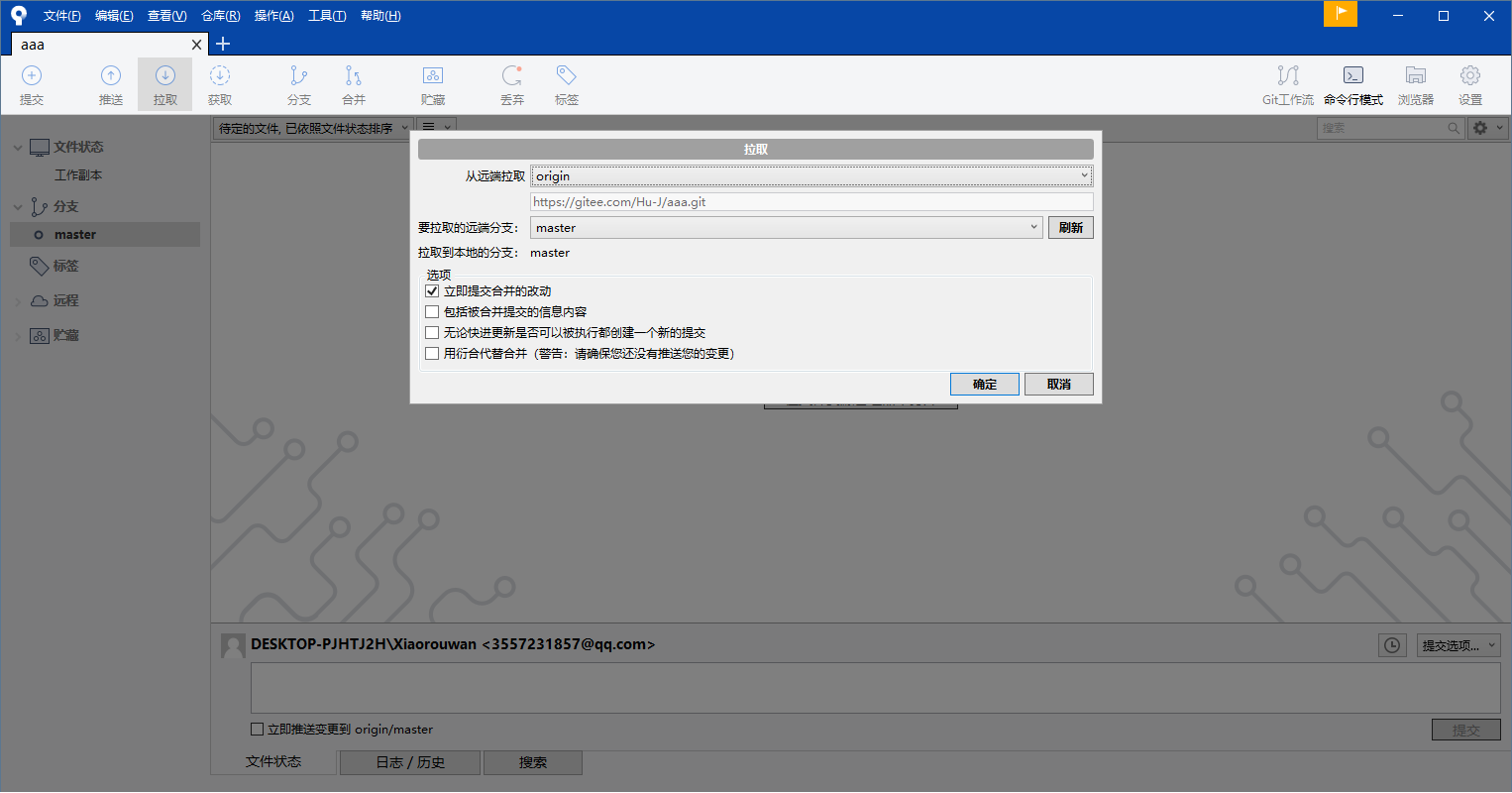Collapse the 文件状态 sidebar section
The width and height of the screenshot is (1512, 793).
(18, 148)
